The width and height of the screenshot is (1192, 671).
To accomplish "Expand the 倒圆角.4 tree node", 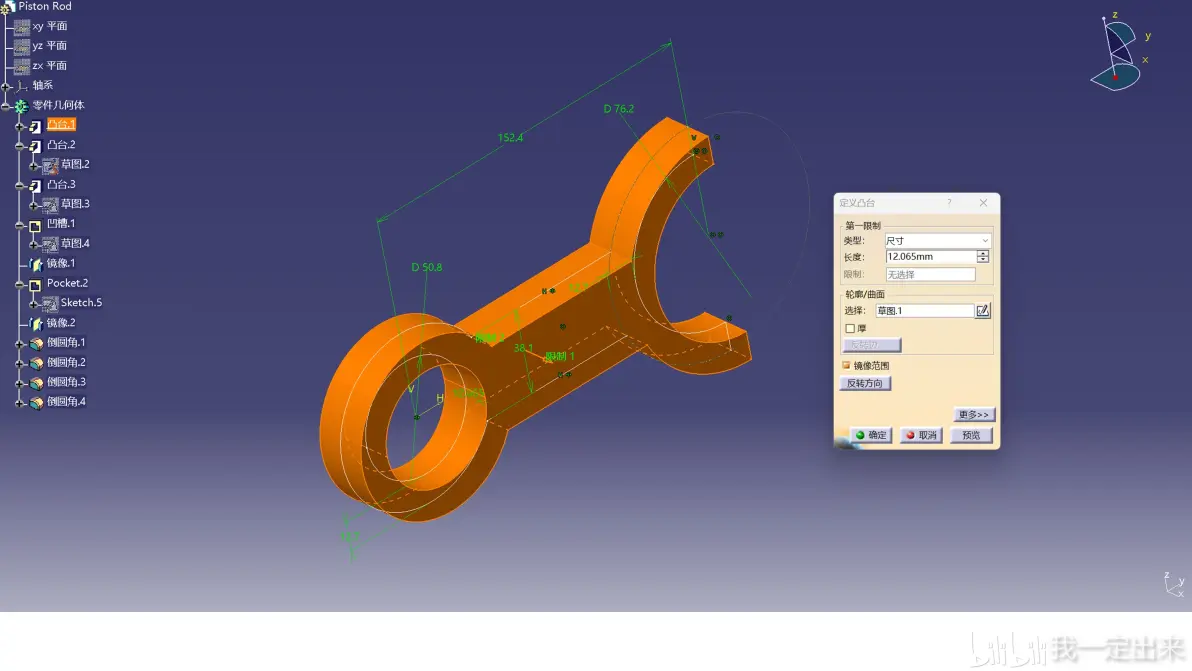I will tap(20, 403).
